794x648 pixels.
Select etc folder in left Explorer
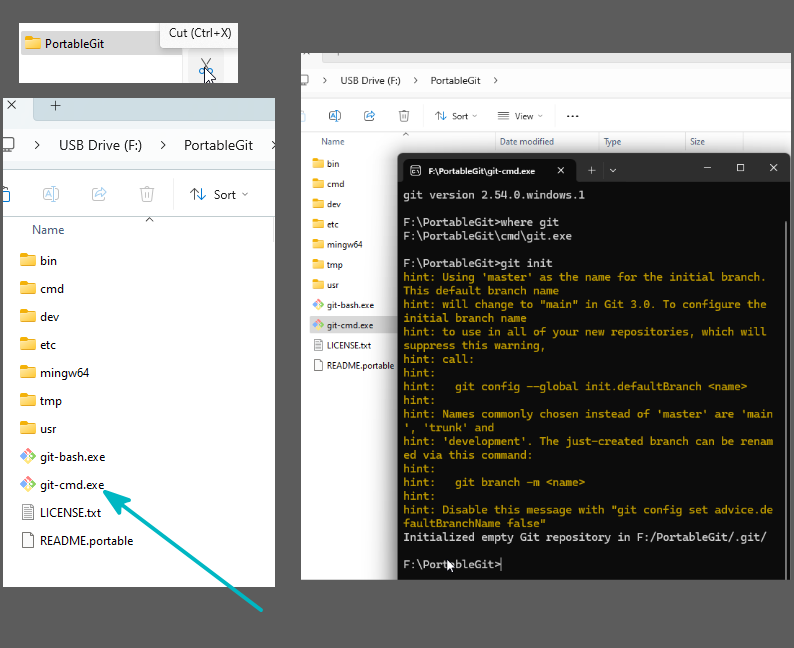(38, 345)
